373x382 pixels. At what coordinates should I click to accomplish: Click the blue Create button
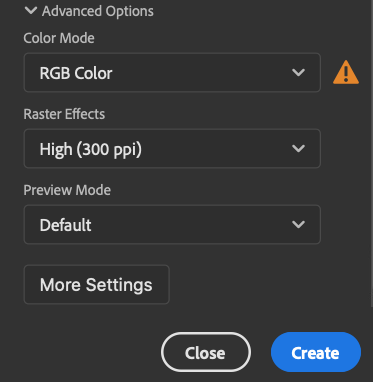316,352
